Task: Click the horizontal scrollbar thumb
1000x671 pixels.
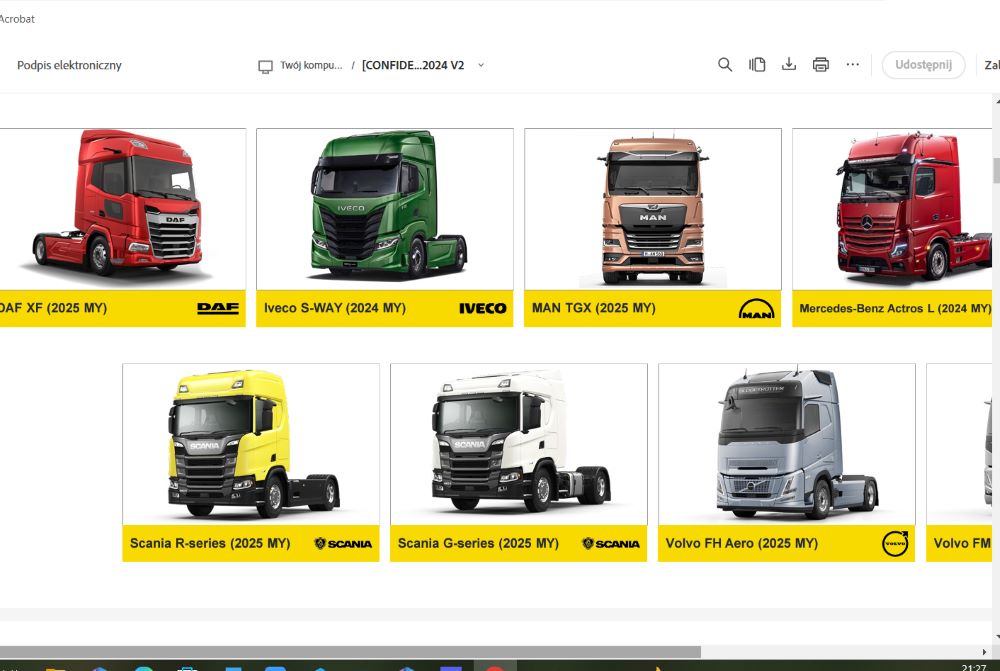Action: point(350,652)
